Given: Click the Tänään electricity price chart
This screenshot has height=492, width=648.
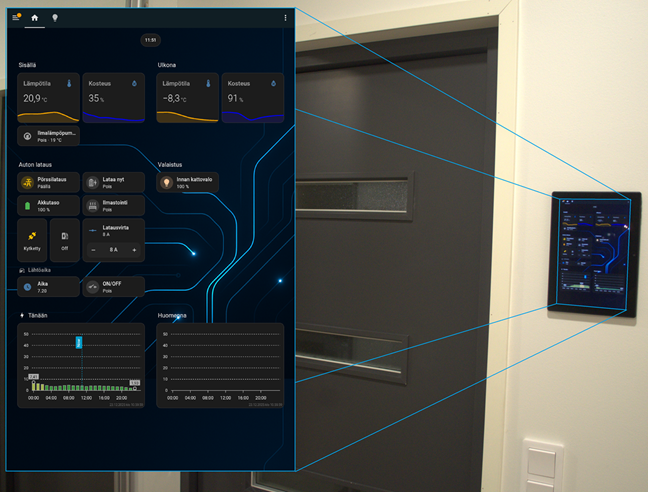Looking at the screenshot, I should point(82,365).
